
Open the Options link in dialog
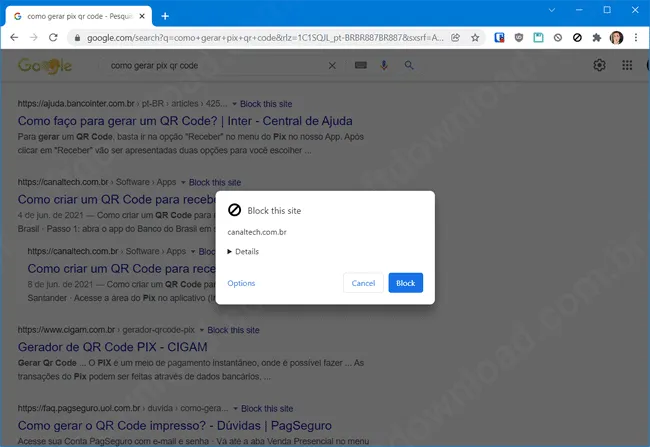click(x=241, y=283)
